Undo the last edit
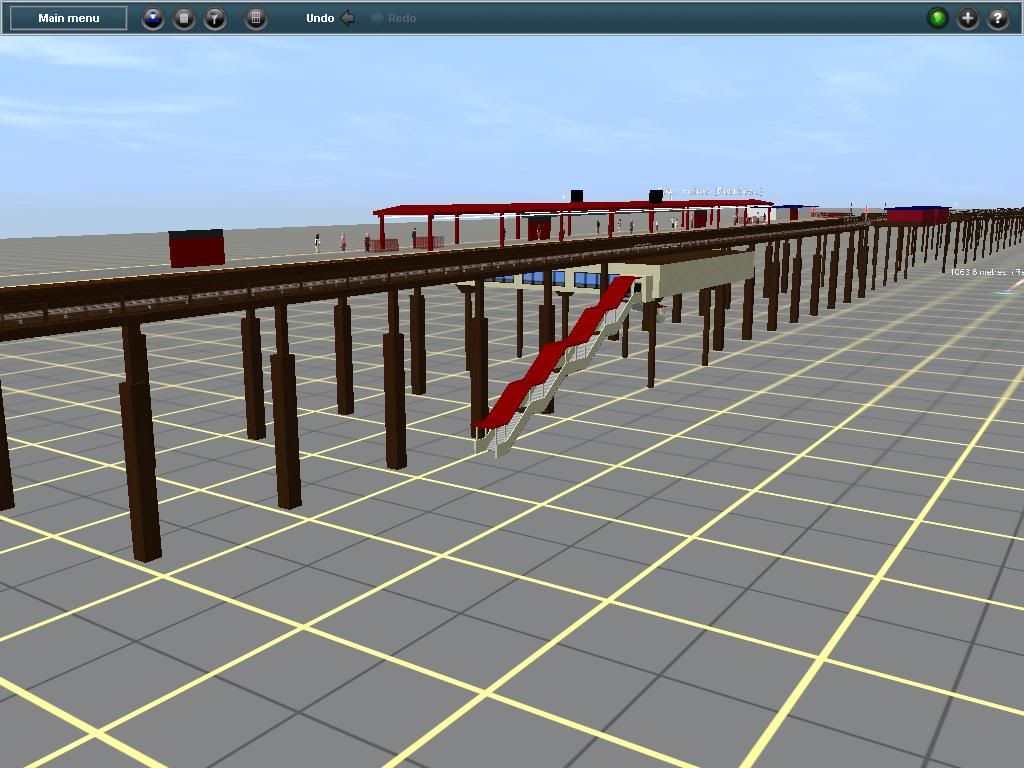1024x768 pixels. pos(330,18)
